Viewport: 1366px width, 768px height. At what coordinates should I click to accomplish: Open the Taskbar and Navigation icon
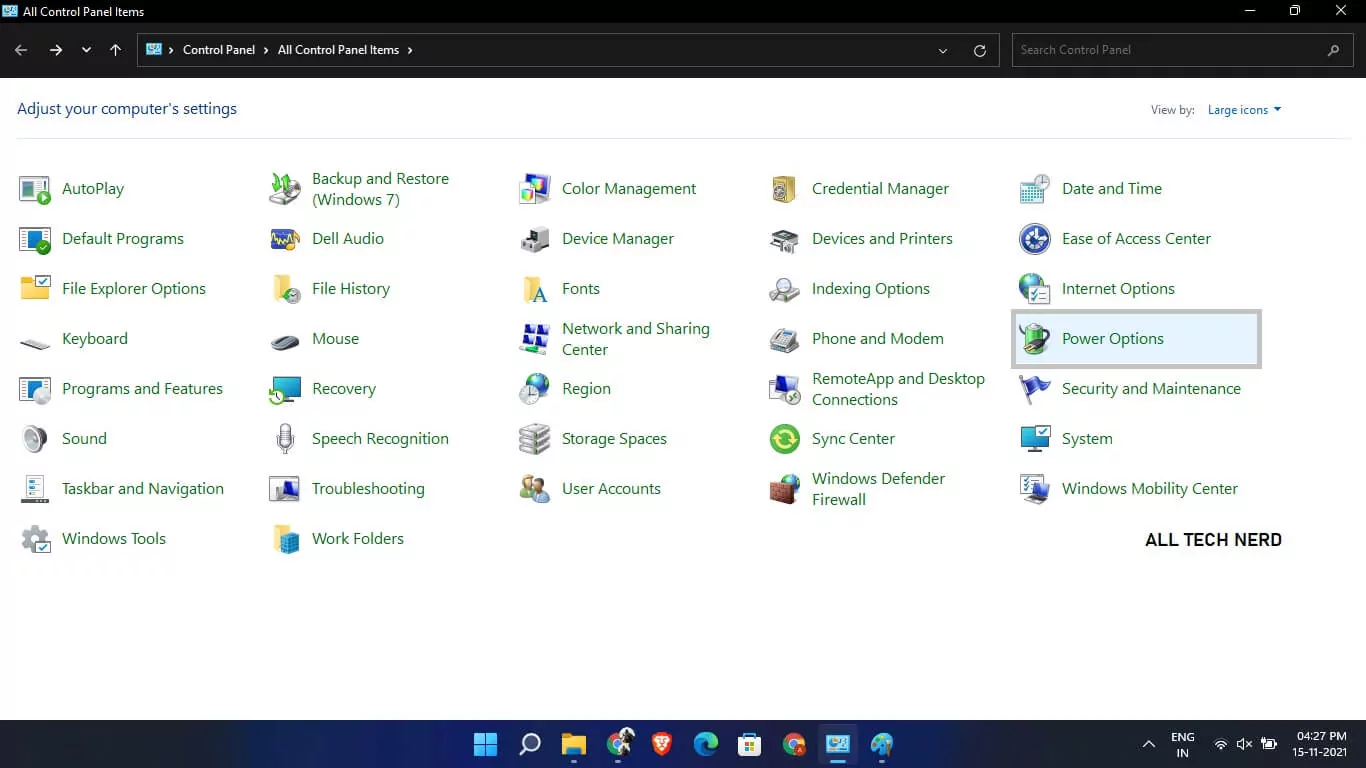pyautogui.click(x=35, y=489)
